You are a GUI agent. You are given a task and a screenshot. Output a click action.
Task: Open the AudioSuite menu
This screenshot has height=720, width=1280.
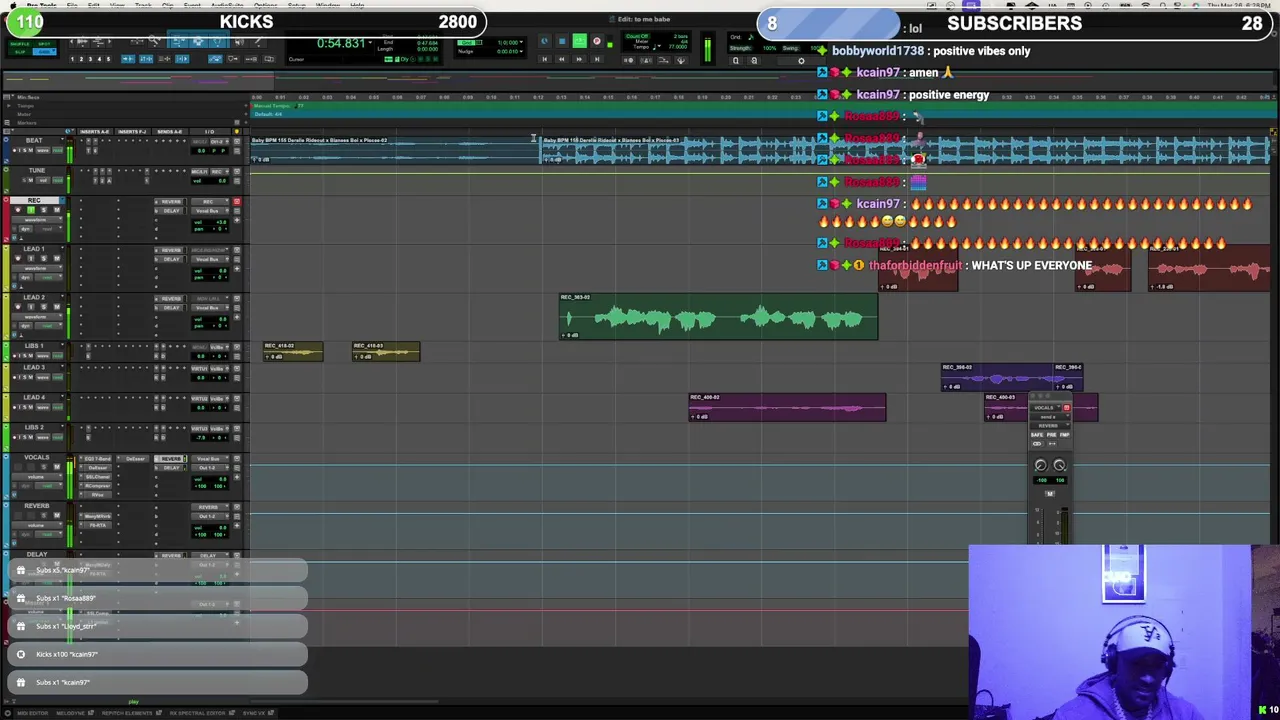coord(227,5)
